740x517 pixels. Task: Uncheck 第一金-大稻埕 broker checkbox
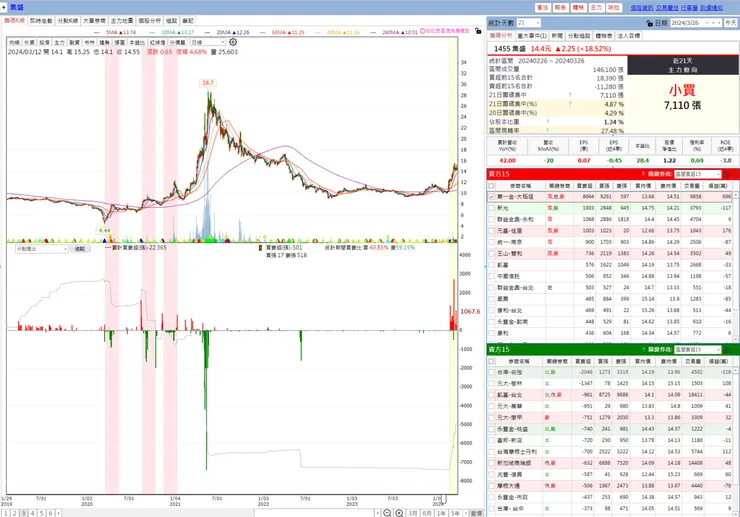click(492, 196)
